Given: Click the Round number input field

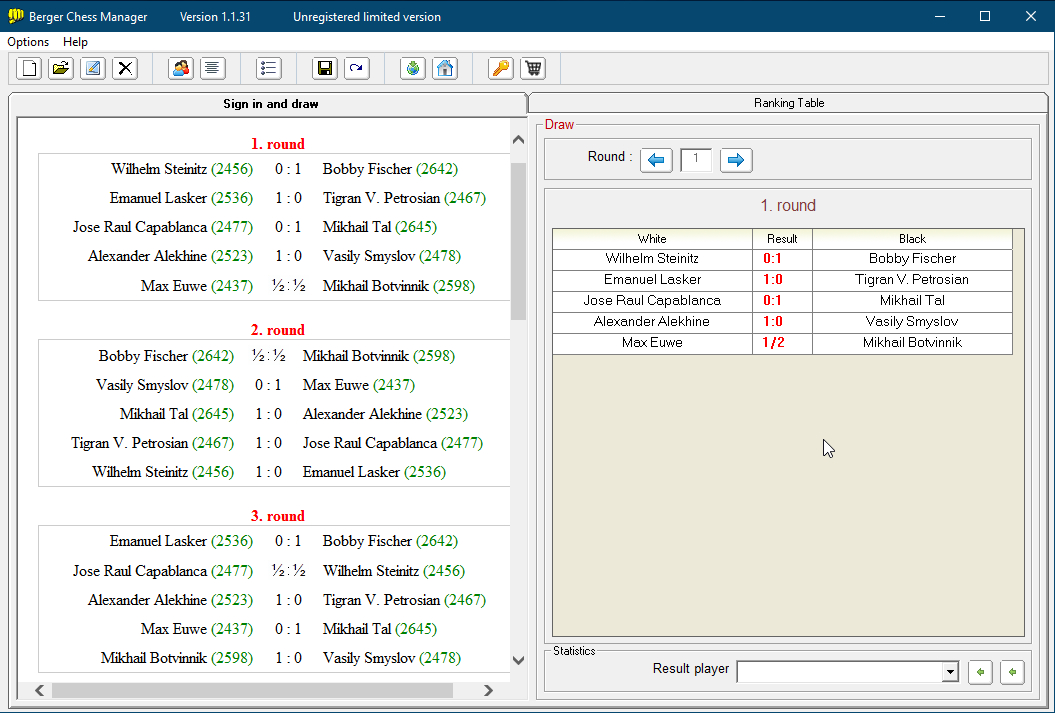Looking at the screenshot, I should [x=696, y=160].
